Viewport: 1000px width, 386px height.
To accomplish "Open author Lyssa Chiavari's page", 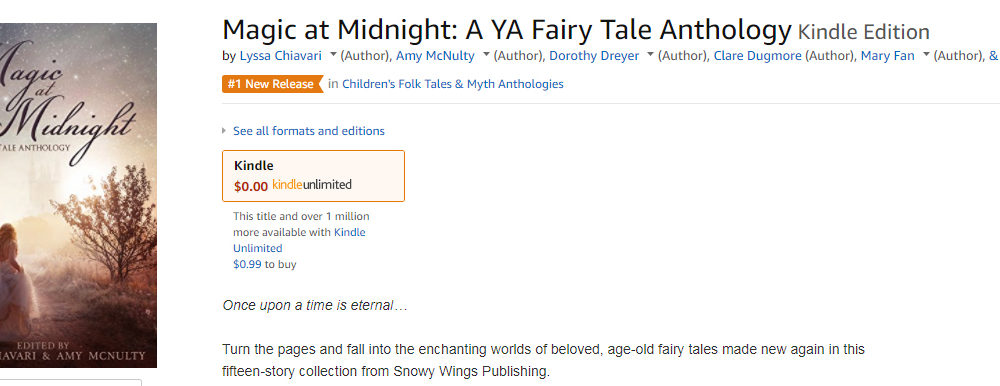I will click(x=281, y=56).
